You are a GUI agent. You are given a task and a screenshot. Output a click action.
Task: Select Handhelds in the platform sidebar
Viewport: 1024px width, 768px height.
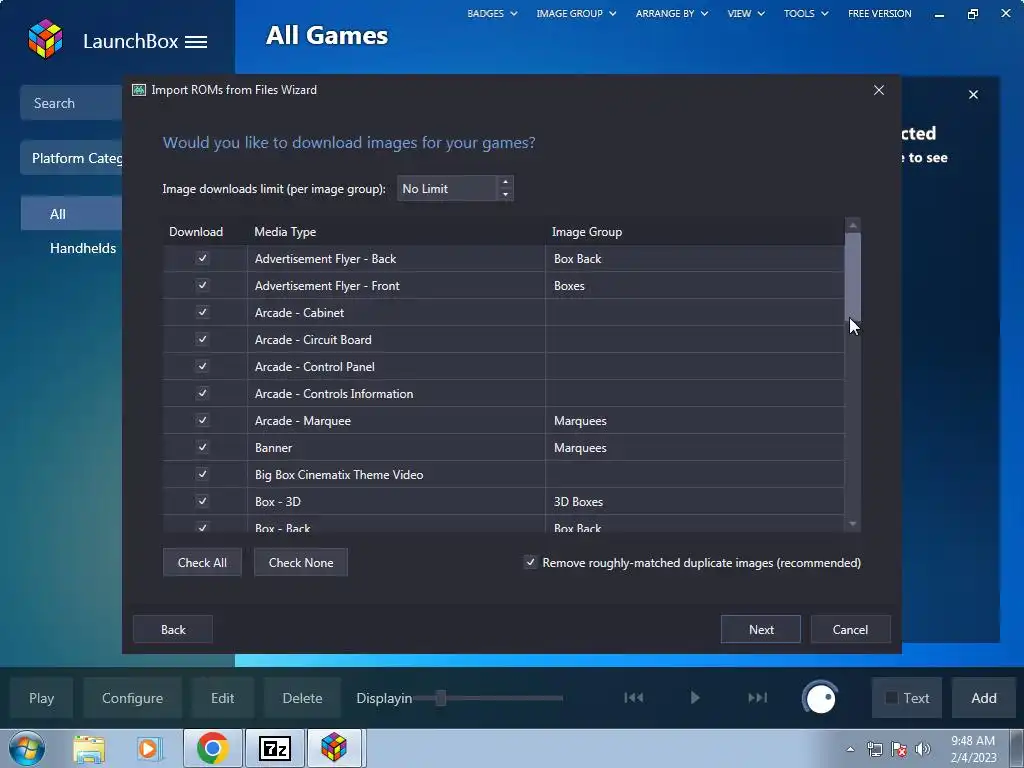[x=83, y=248]
